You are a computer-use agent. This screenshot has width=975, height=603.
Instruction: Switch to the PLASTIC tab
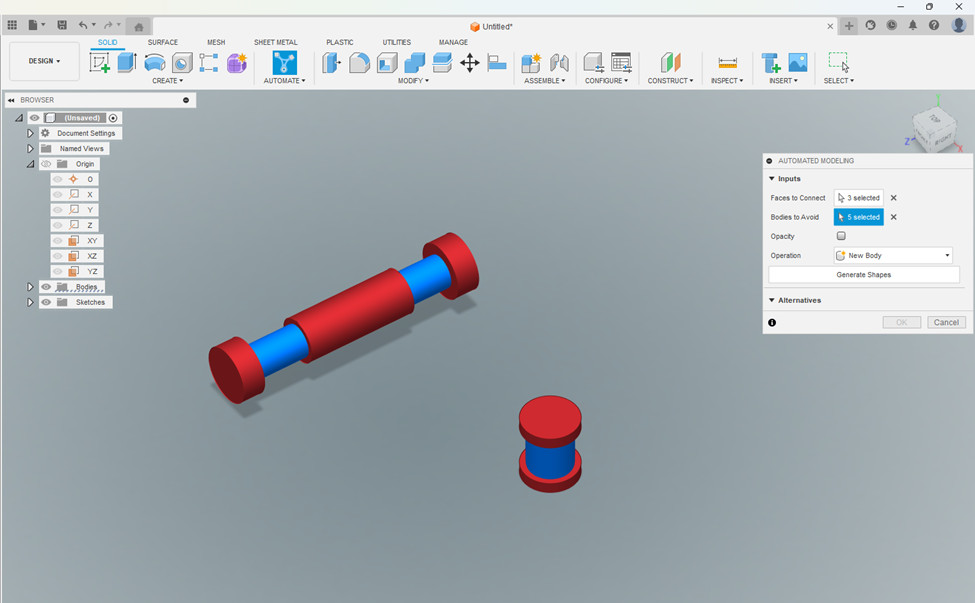(x=340, y=42)
